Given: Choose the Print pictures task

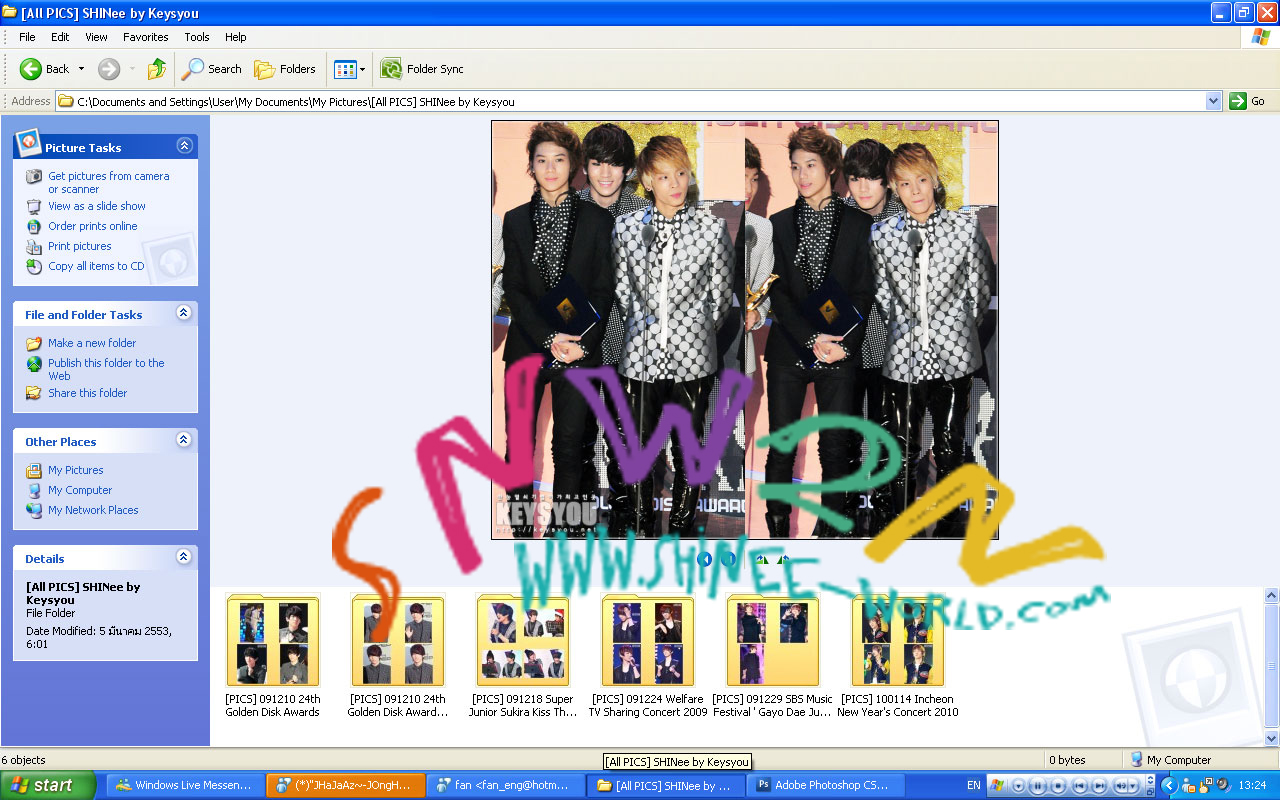Looking at the screenshot, I should click(x=80, y=246).
